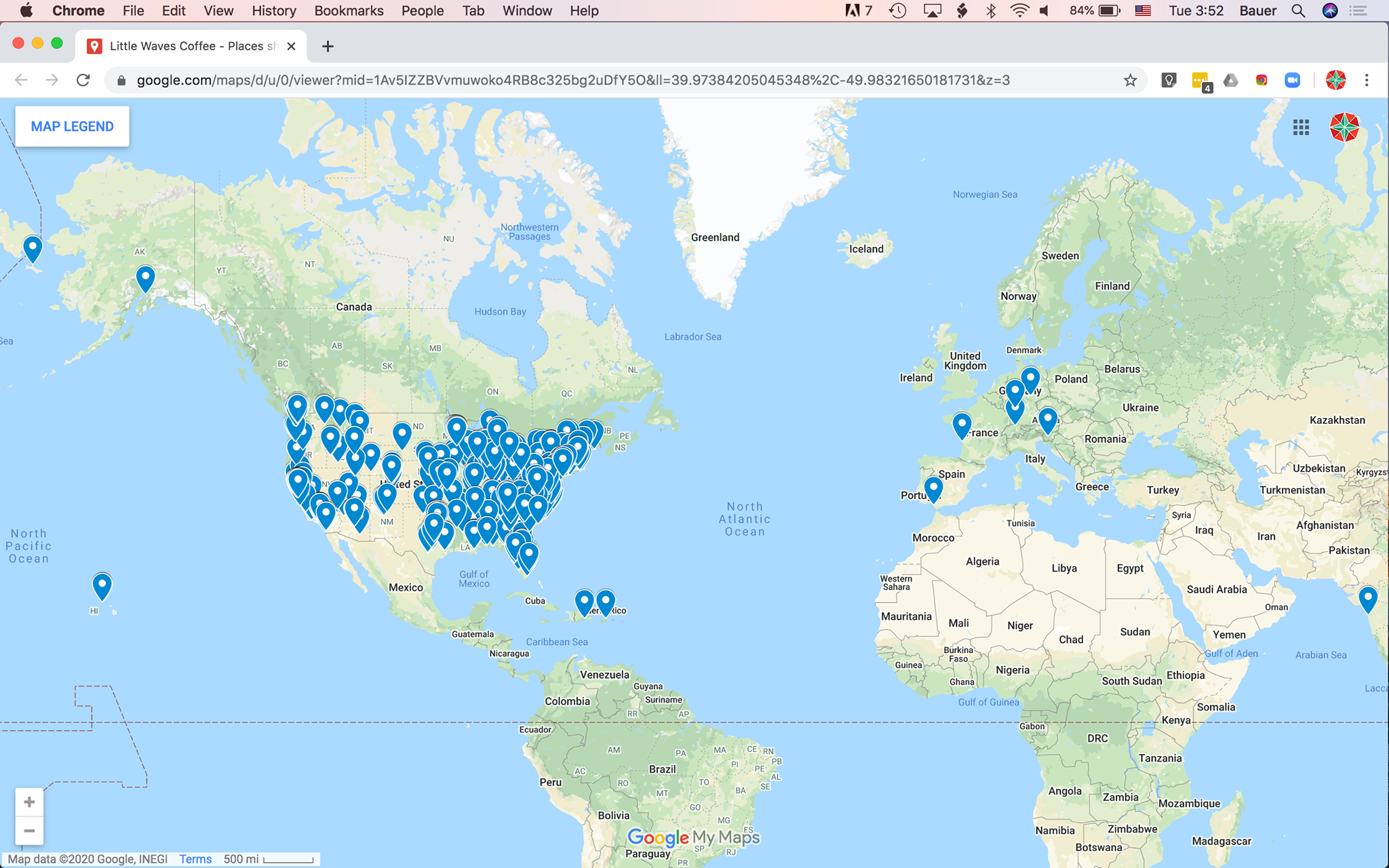This screenshot has height=868, width=1389.
Task: Open Spotlight search in the menu bar
Action: point(1298,11)
